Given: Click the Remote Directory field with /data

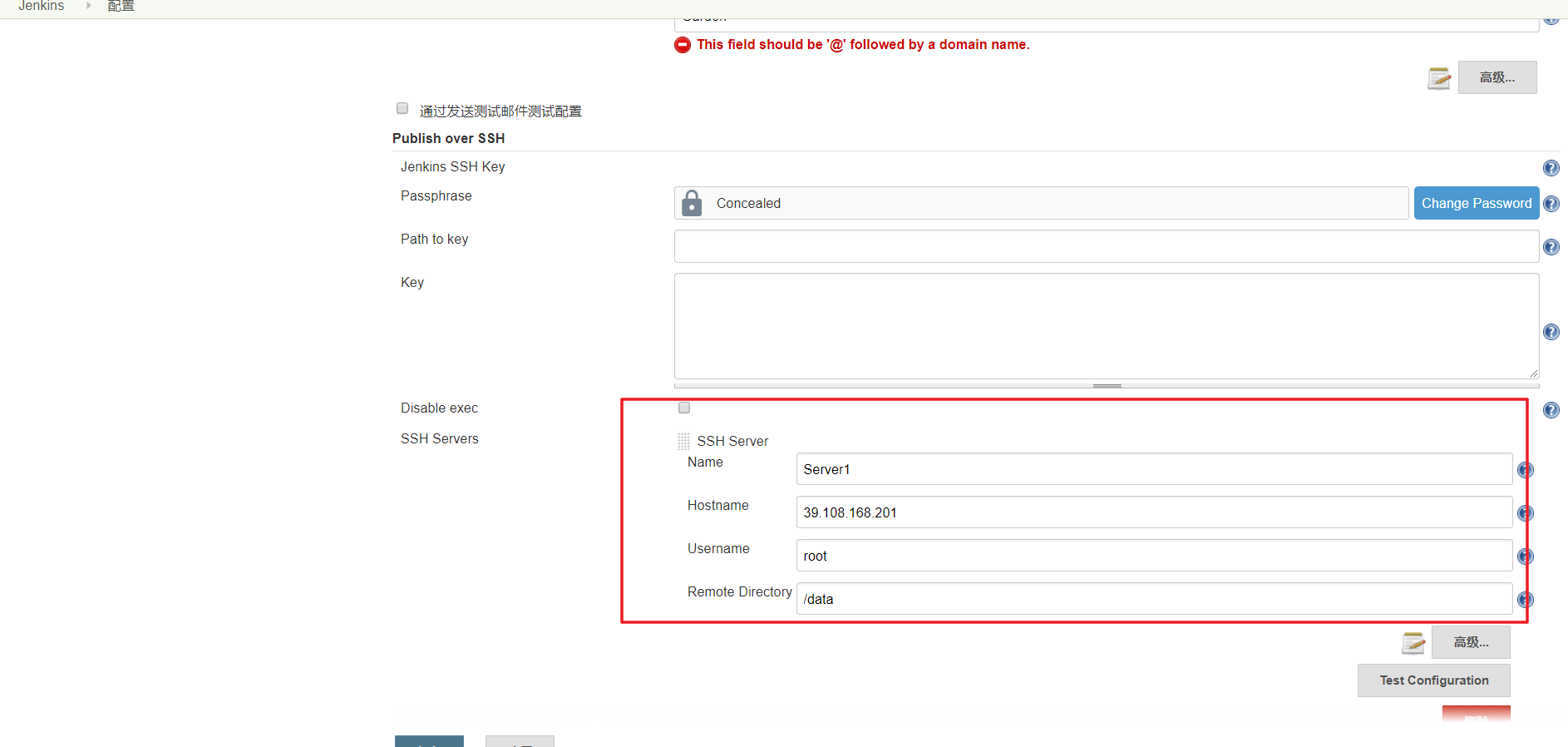Looking at the screenshot, I should click(x=1154, y=599).
